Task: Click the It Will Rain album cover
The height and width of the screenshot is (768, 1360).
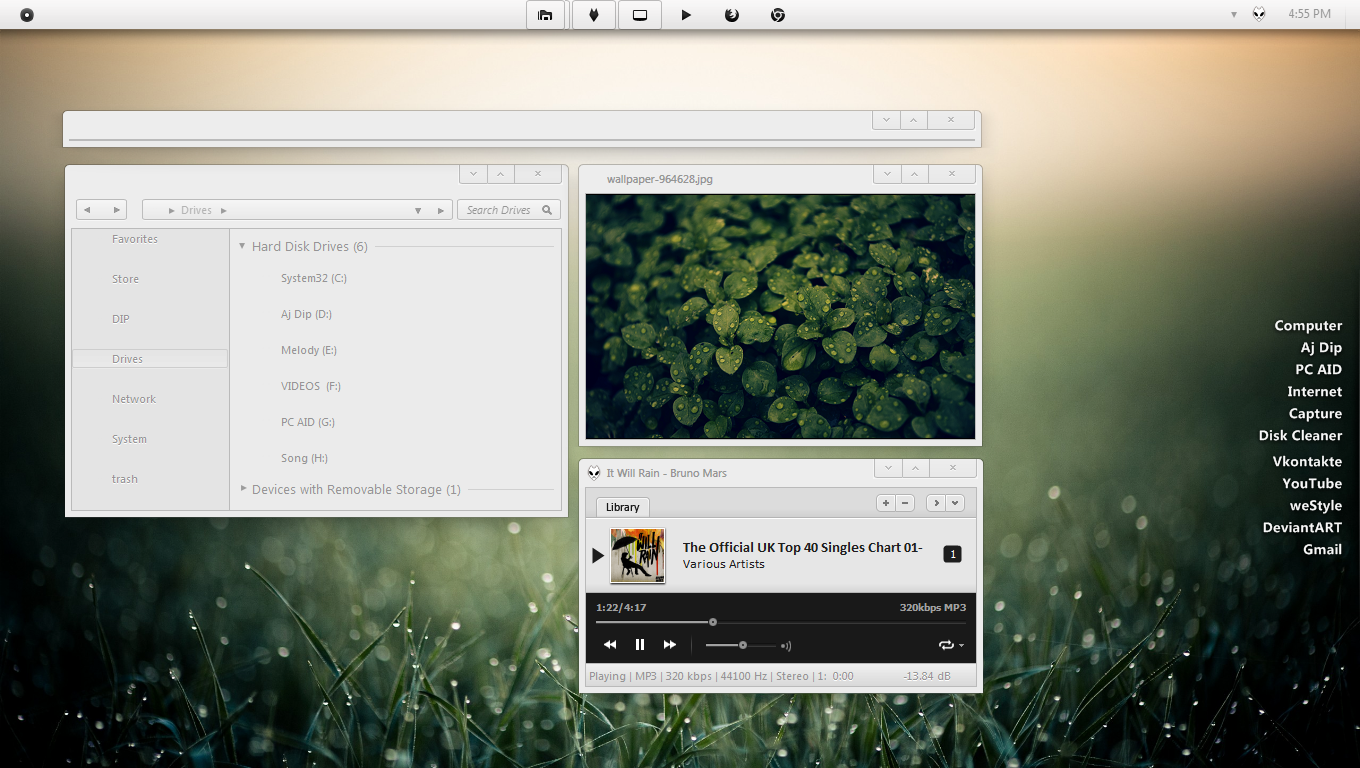Action: pos(638,555)
